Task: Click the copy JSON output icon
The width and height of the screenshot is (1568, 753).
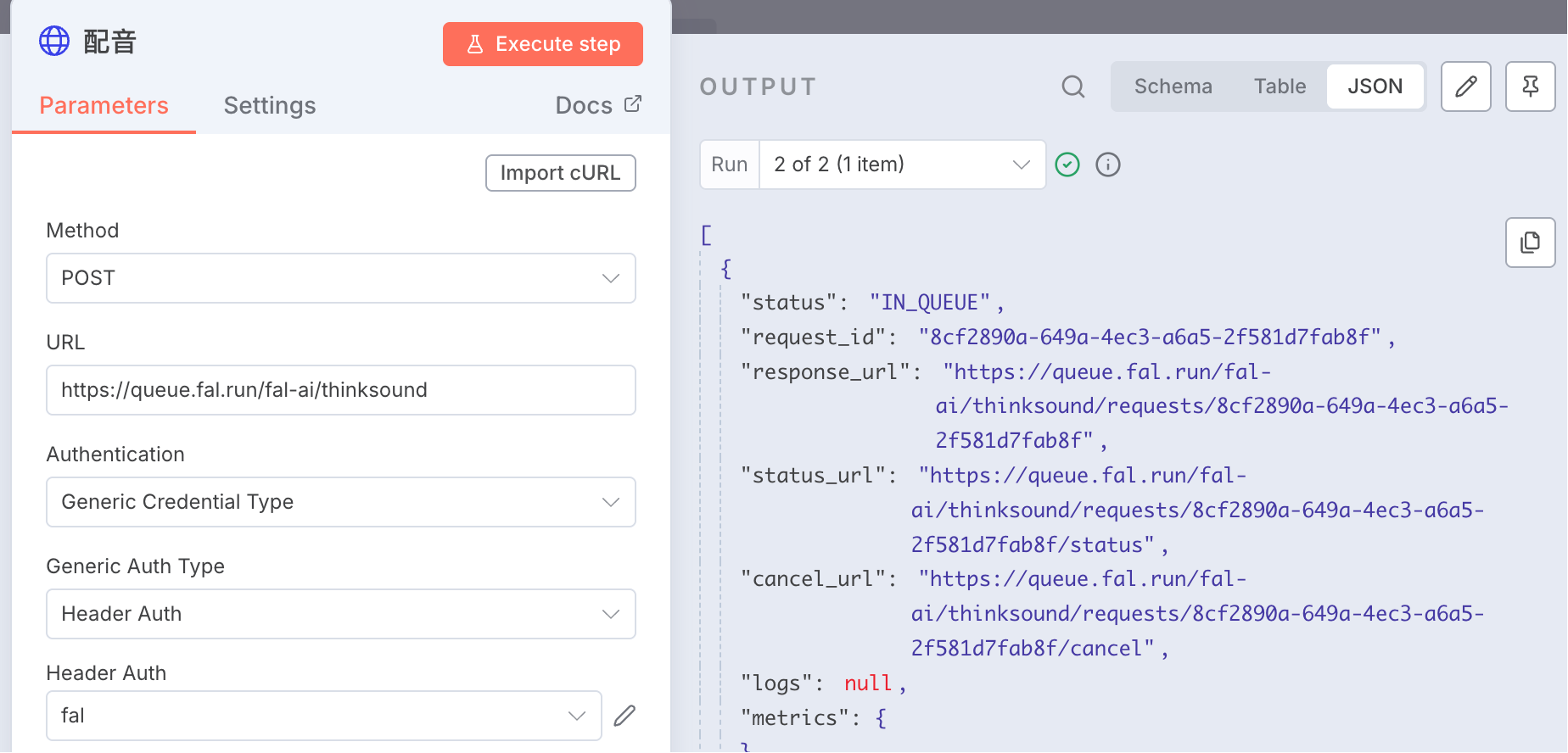Action: [1531, 243]
